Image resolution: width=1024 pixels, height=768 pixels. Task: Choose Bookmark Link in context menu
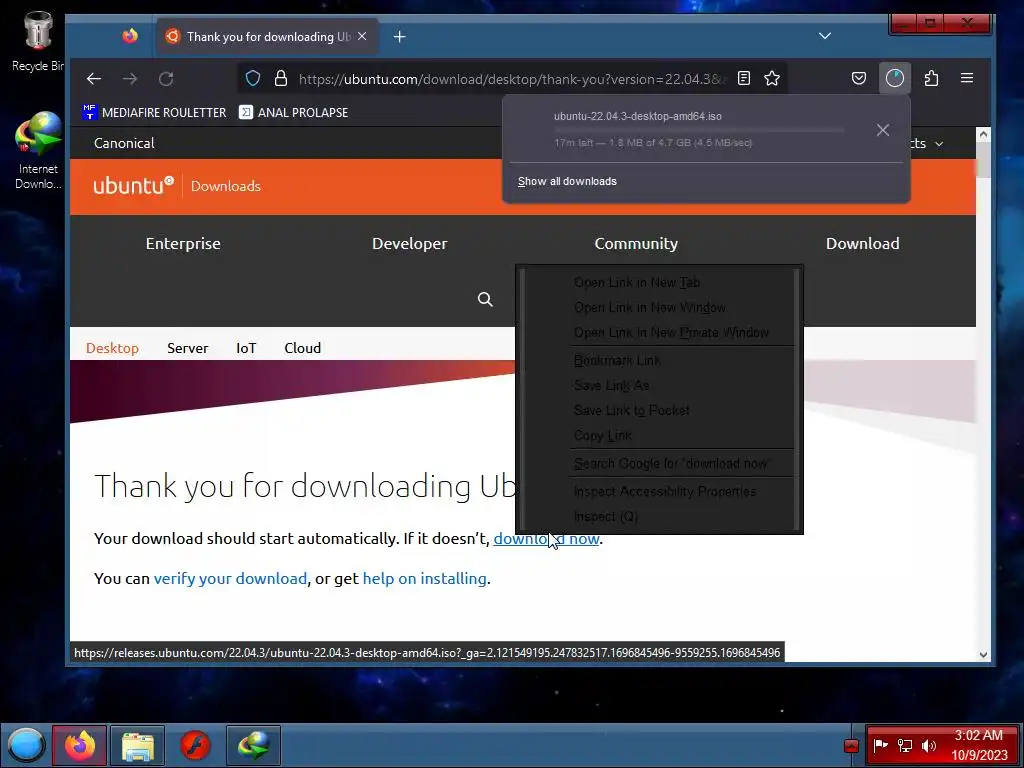[660, 360]
